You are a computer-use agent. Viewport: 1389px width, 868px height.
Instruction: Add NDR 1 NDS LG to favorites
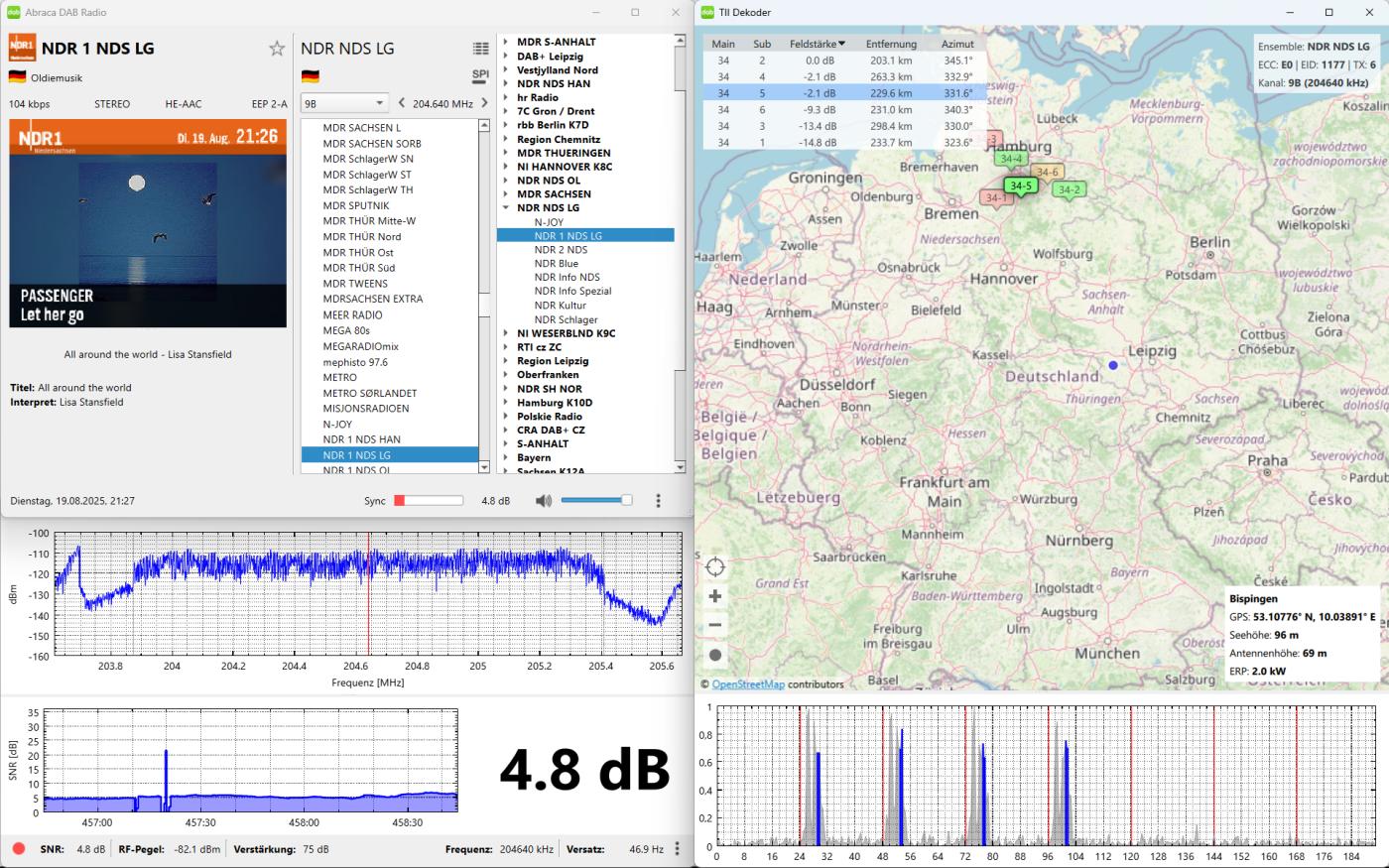277,49
